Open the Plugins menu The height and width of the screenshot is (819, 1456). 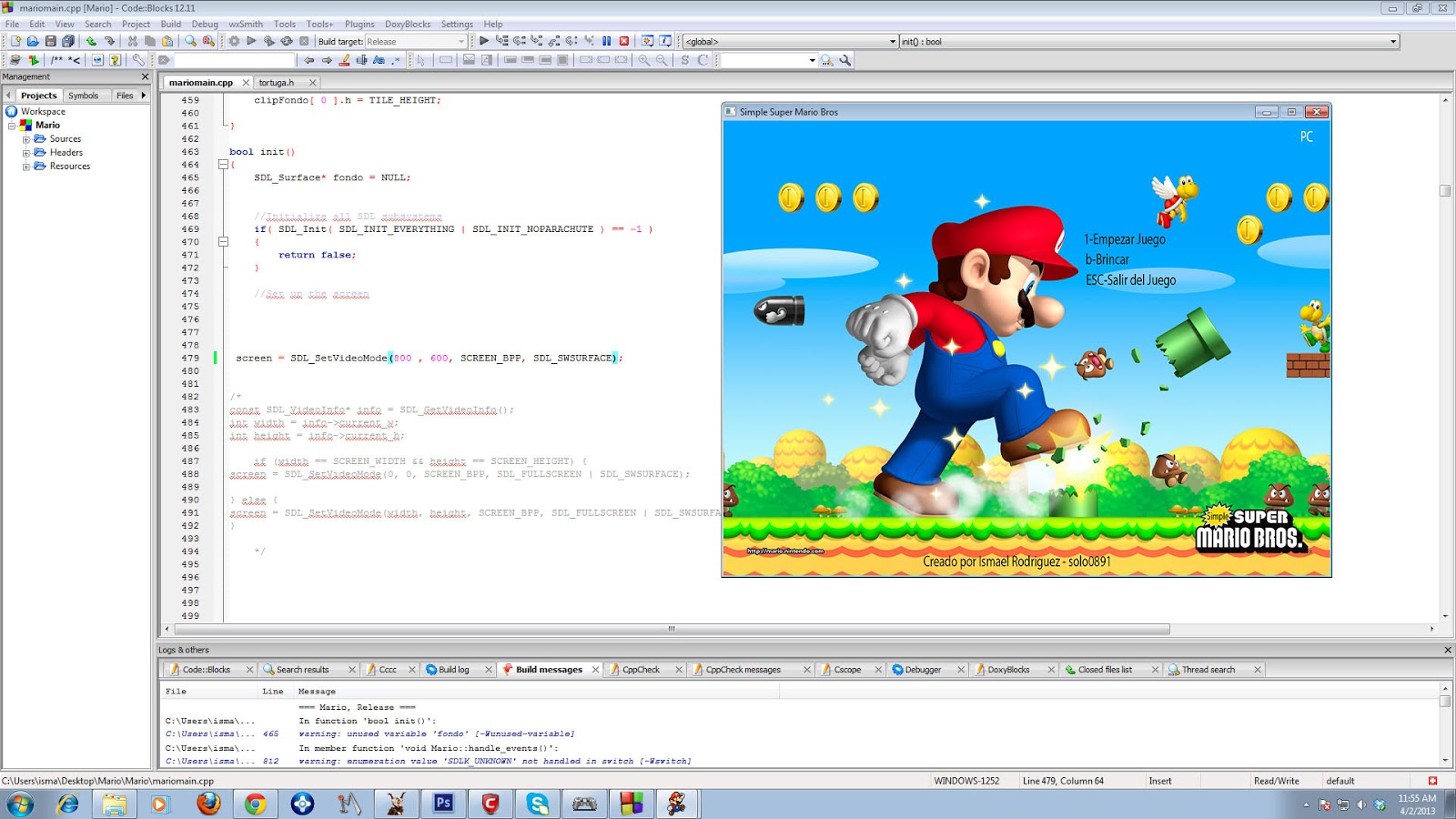click(359, 25)
